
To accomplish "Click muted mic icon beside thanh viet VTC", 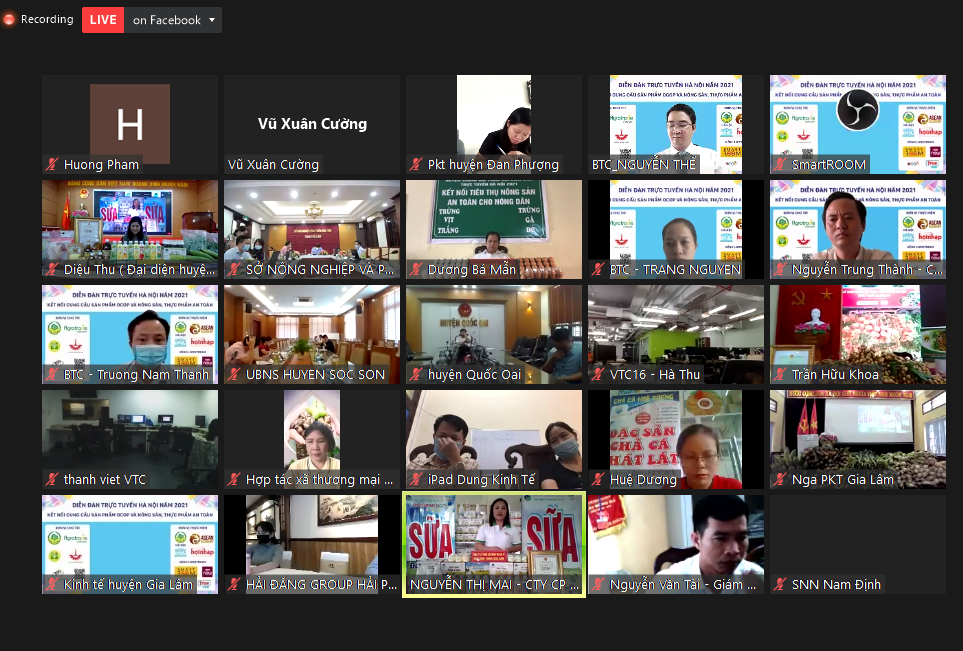I will point(52,480).
